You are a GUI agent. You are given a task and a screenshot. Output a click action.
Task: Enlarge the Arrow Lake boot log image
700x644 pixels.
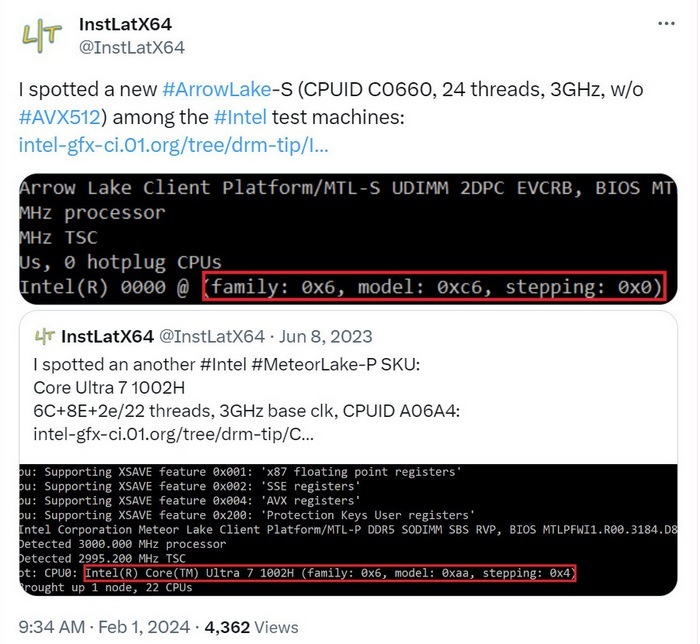pyautogui.click(x=348, y=239)
